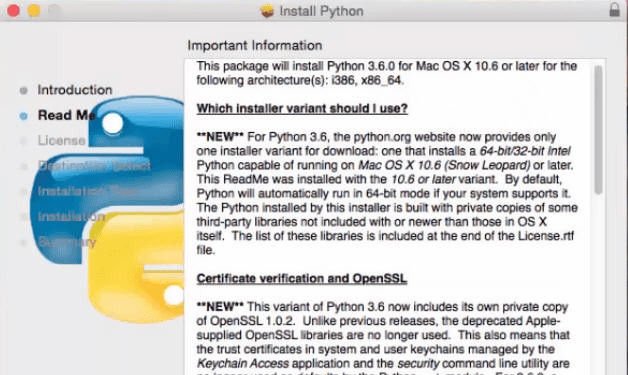Select the Destination Select step
Image resolution: width=628 pixels, height=375 pixels.
94,165
